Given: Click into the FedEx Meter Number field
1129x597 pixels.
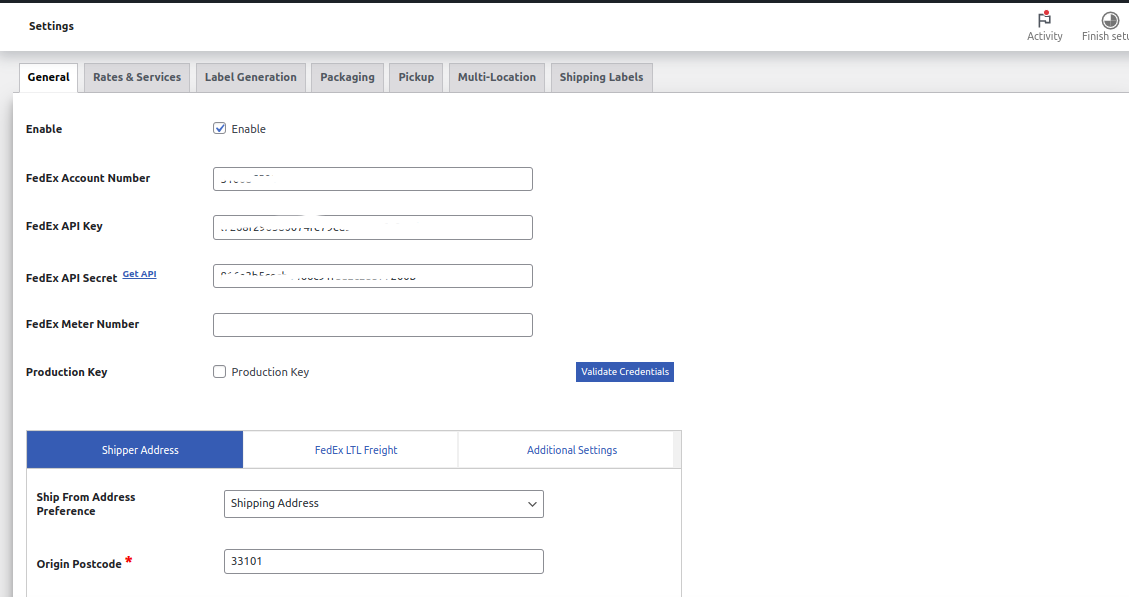Looking at the screenshot, I should tap(372, 325).
